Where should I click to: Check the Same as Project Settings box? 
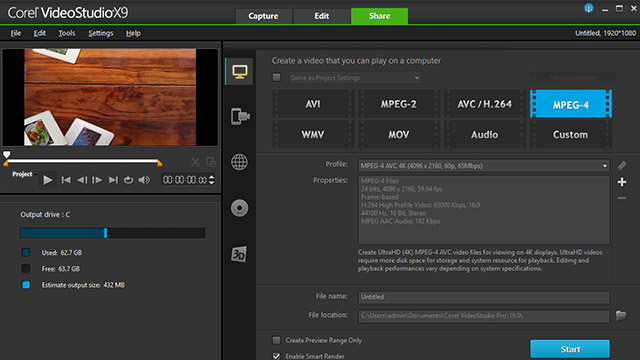pyautogui.click(x=276, y=77)
